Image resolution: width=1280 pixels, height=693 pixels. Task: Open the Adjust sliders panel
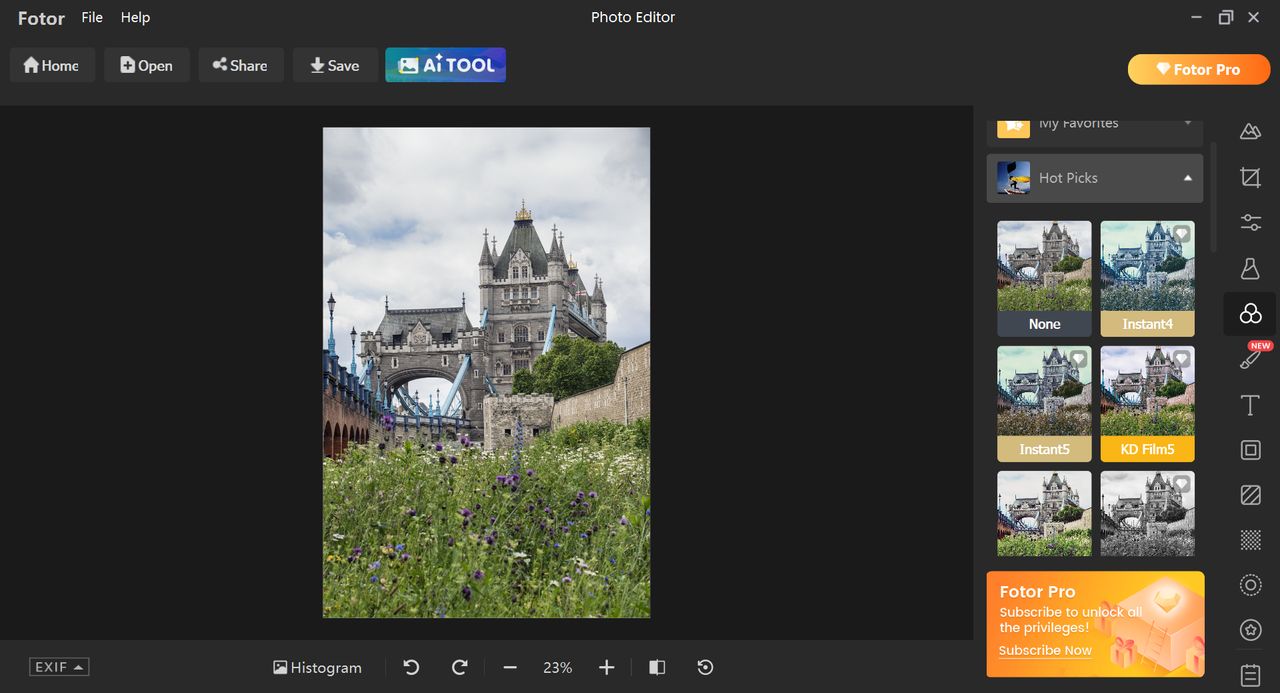pyautogui.click(x=1250, y=222)
